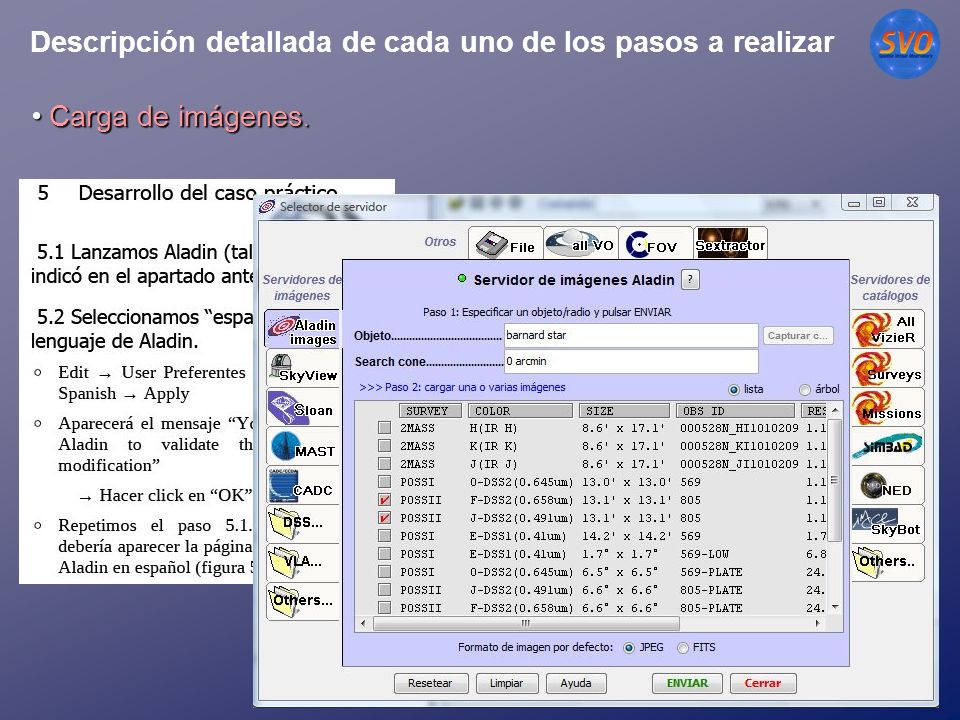Check the 2MASS K(IR K) row
The image size is (960, 720).
tap(384, 446)
